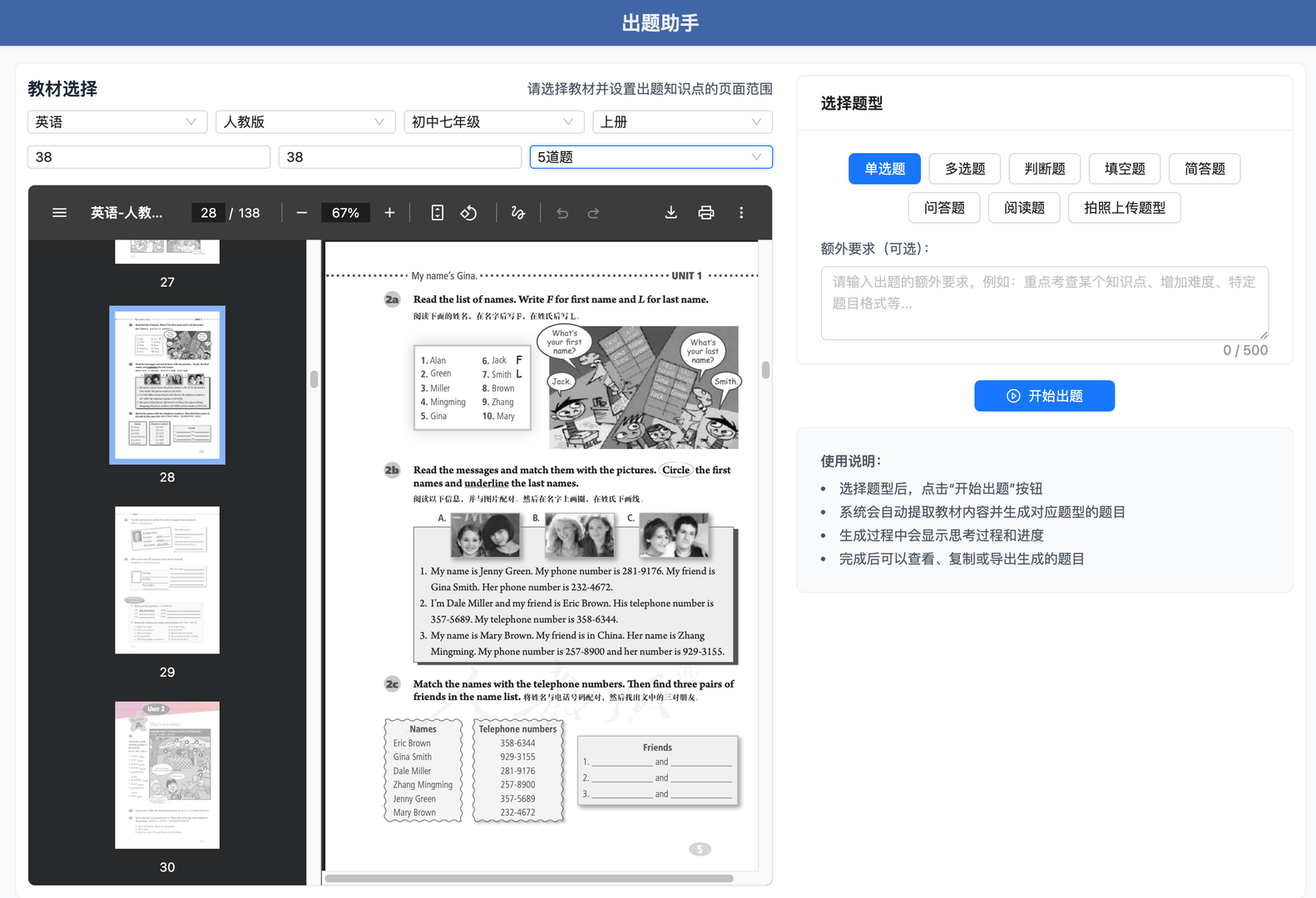Click photo C in exercise 2b
Viewport: 1316px width, 898px height.
674,535
